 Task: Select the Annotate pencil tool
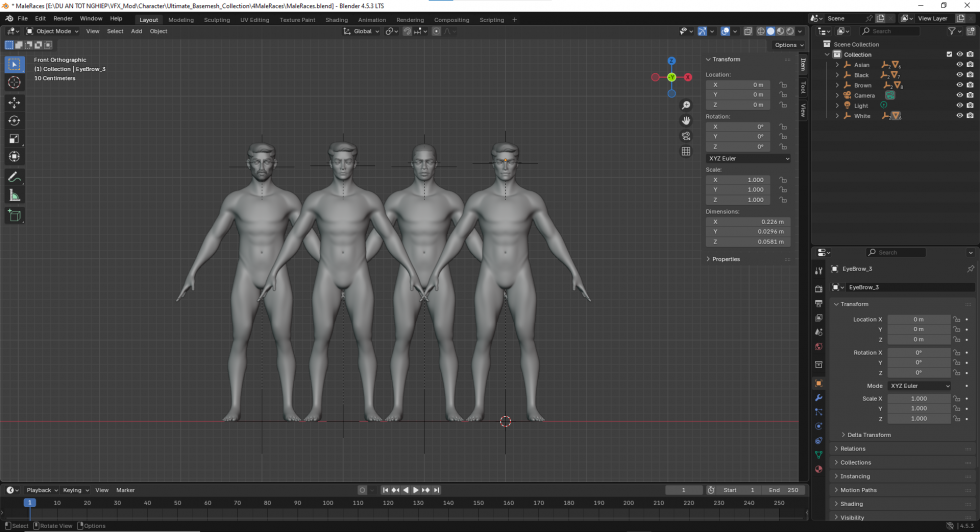(14, 177)
